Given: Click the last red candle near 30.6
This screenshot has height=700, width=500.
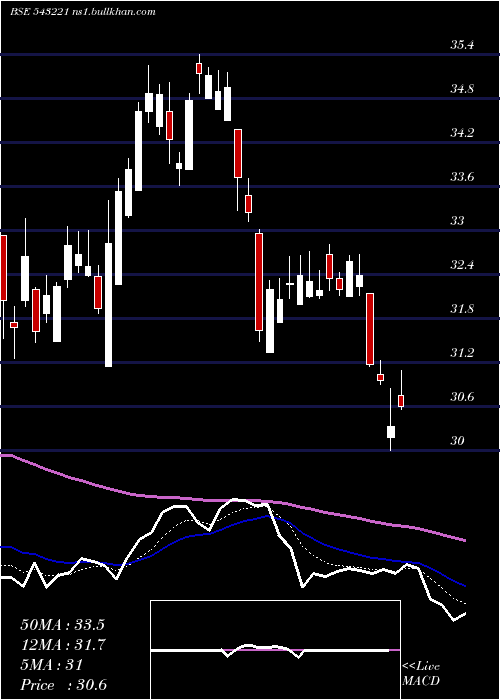Looking at the screenshot, I should pos(401,400).
